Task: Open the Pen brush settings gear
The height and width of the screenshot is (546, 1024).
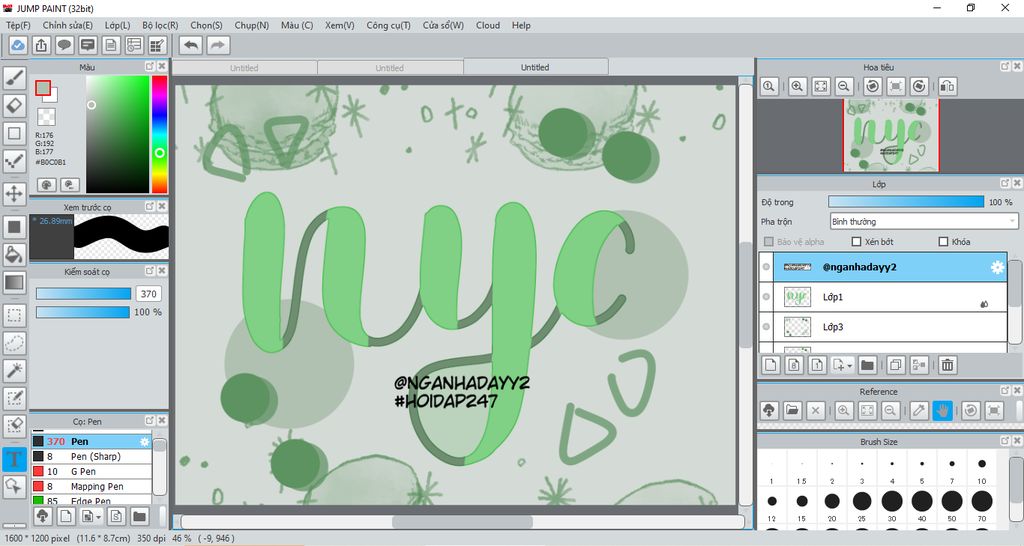Action: tap(144, 442)
